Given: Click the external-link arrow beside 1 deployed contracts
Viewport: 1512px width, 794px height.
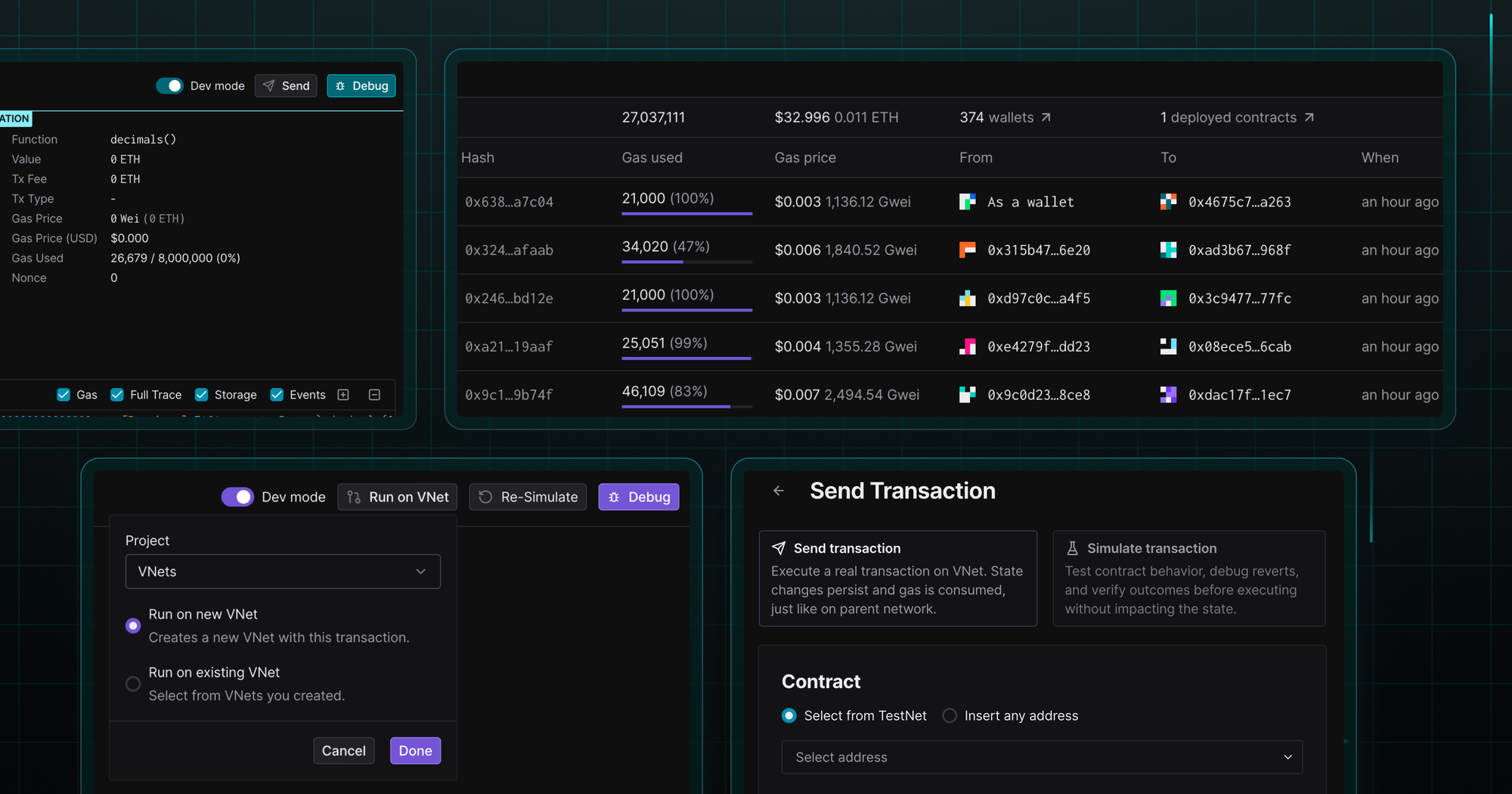Looking at the screenshot, I should click(1309, 117).
